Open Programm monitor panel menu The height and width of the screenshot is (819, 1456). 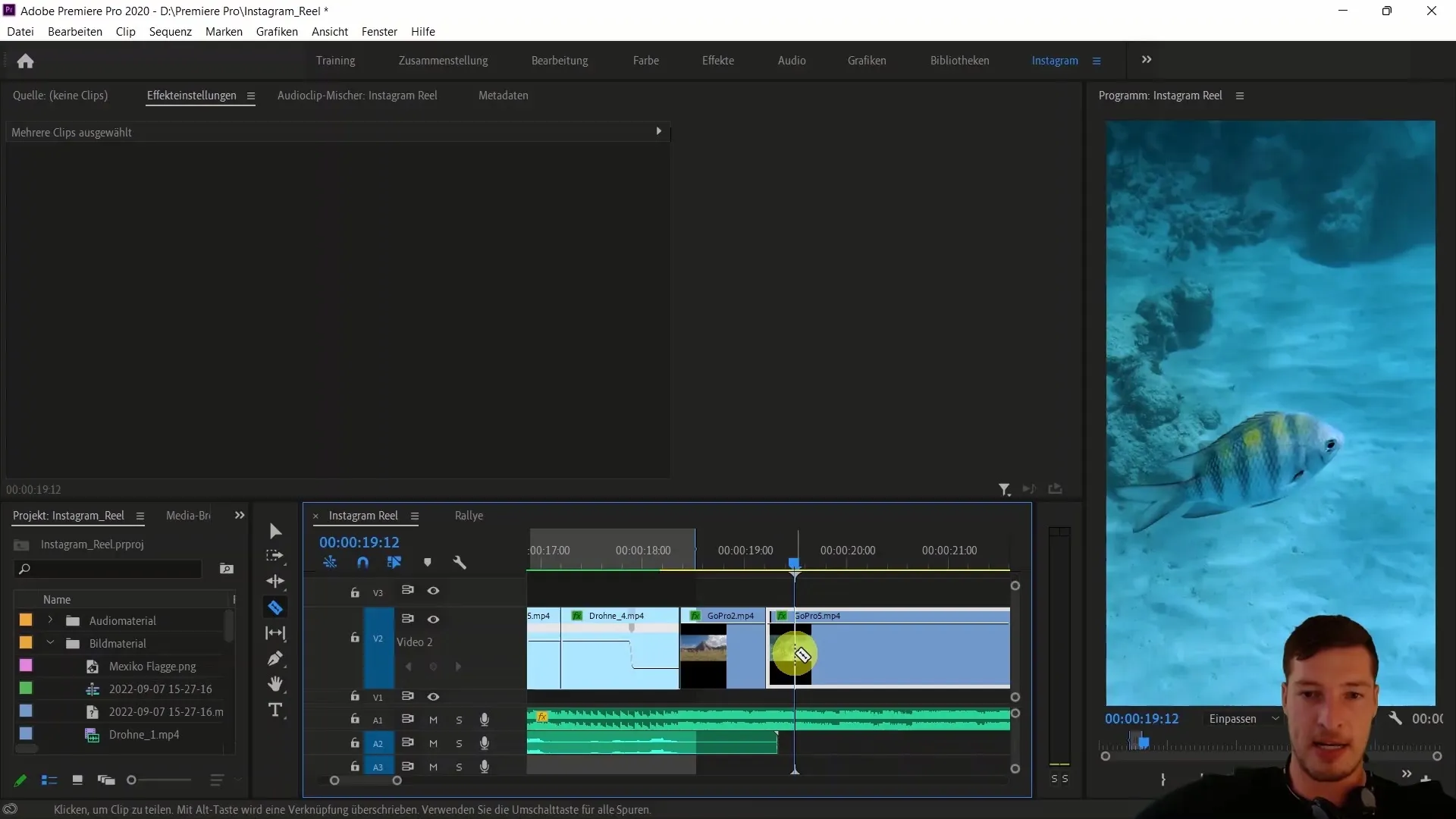pyautogui.click(x=1240, y=96)
